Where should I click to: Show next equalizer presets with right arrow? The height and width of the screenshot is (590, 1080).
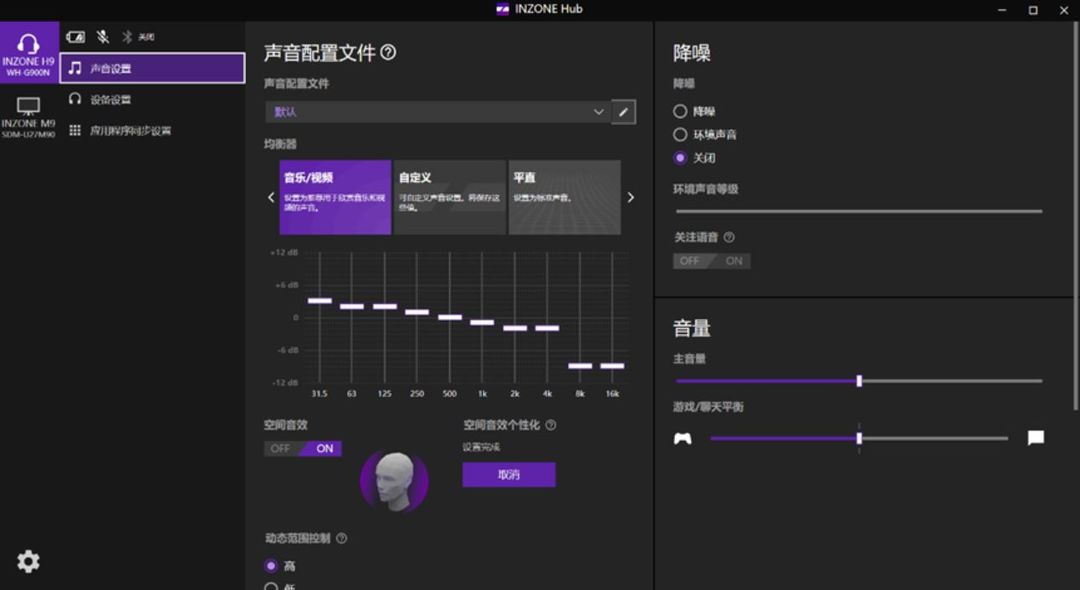pos(630,198)
